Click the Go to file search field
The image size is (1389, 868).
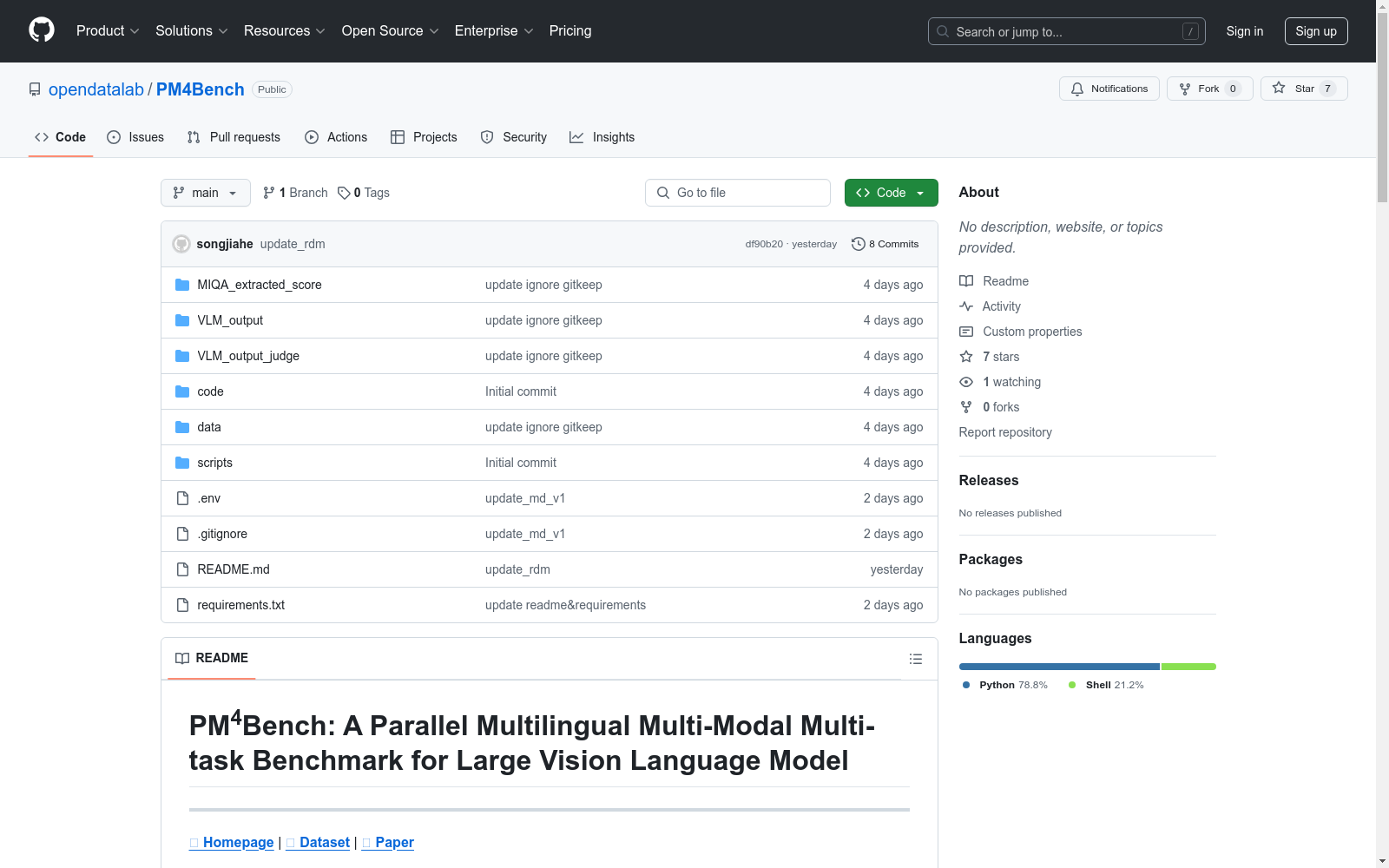tap(738, 193)
